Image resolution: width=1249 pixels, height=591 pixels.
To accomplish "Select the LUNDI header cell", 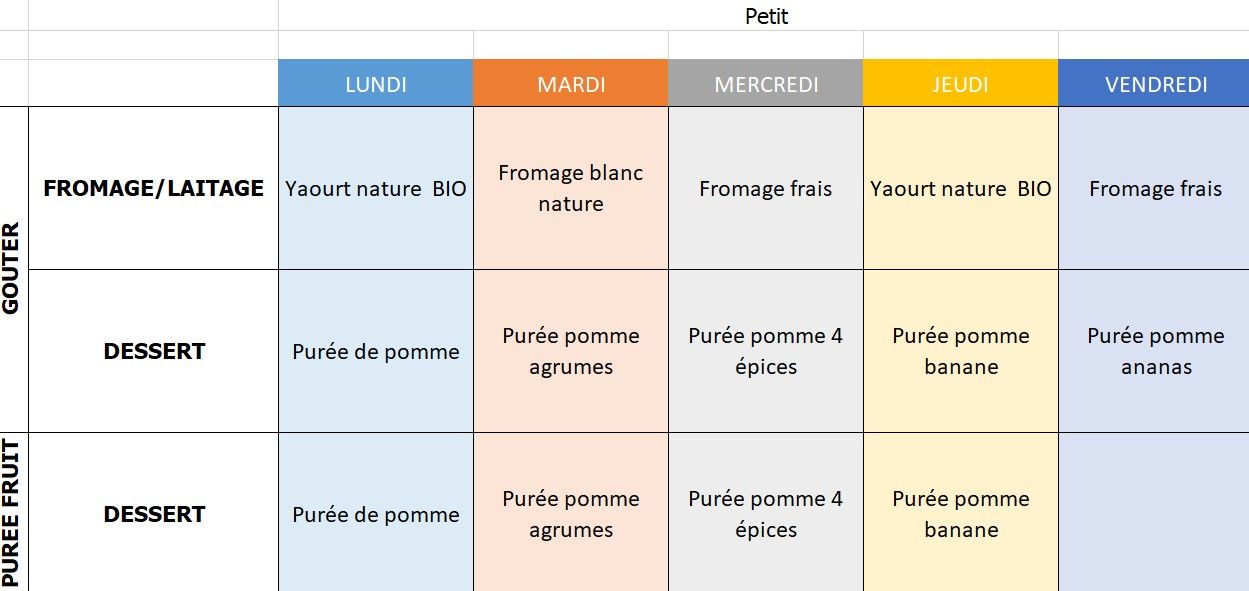I will tap(376, 83).
